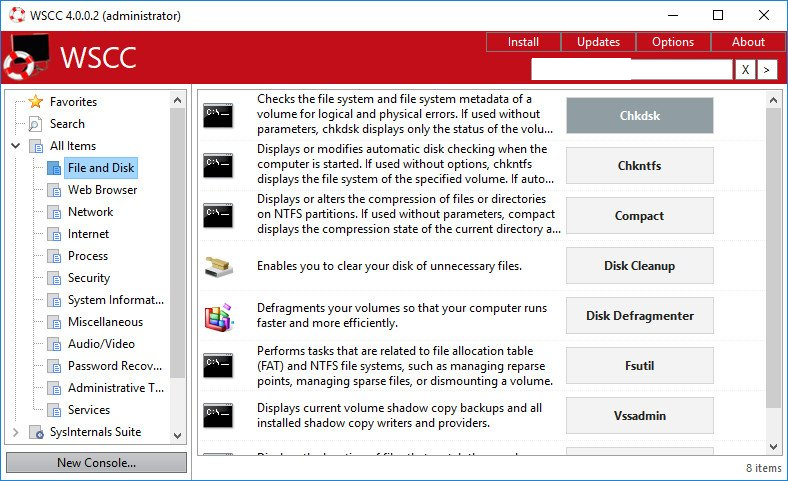This screenshot has height=481, width=788.
Task: Click the Services page icon
Action: (x=54, y=410)
